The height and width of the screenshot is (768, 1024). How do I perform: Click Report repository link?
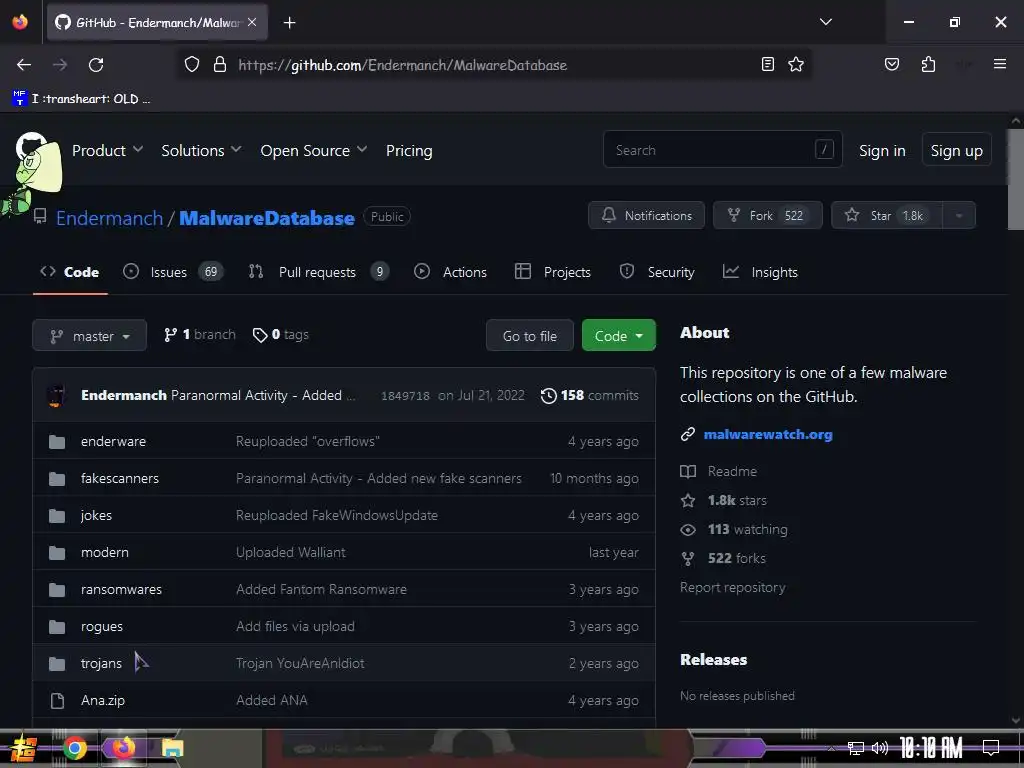732,587
